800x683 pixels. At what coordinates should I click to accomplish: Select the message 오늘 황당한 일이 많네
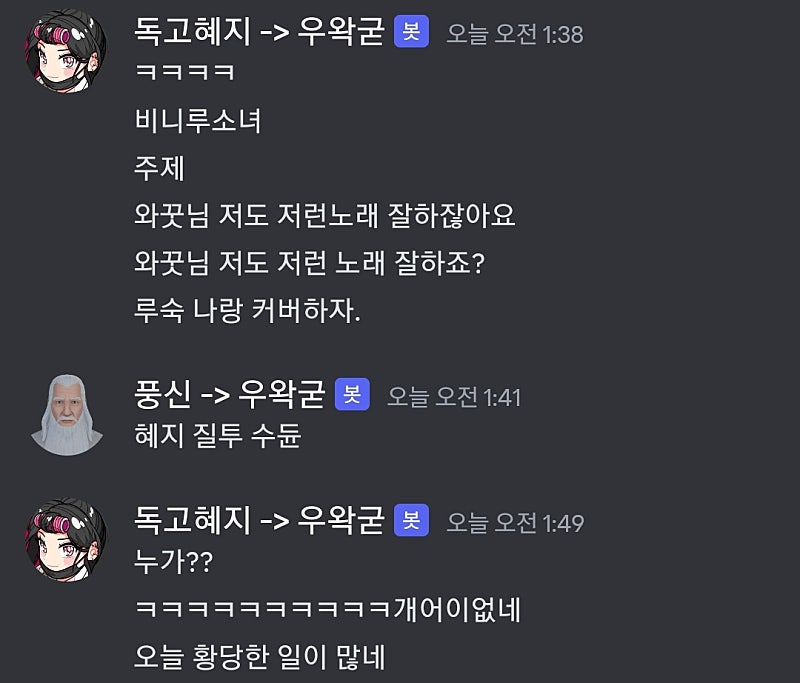click(x=260, y=656)
